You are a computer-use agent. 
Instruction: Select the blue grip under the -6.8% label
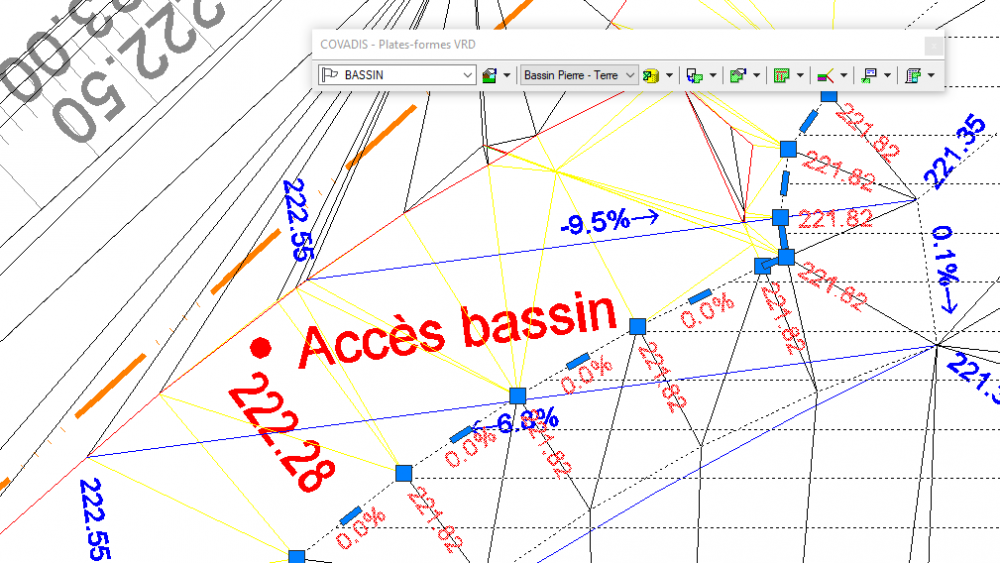coord(517,396)
